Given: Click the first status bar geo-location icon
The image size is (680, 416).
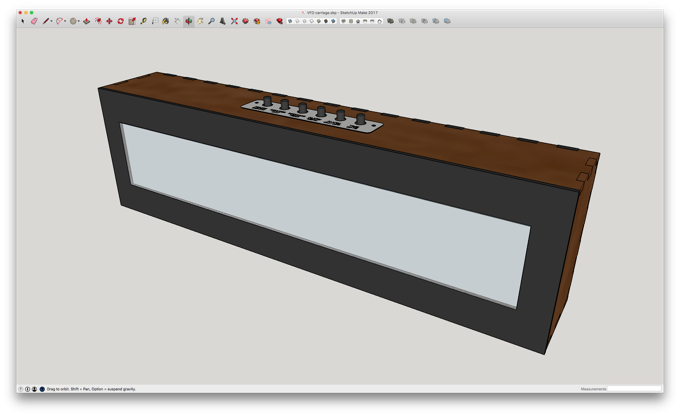Looking at the screenshot, I should coord(20,389).
